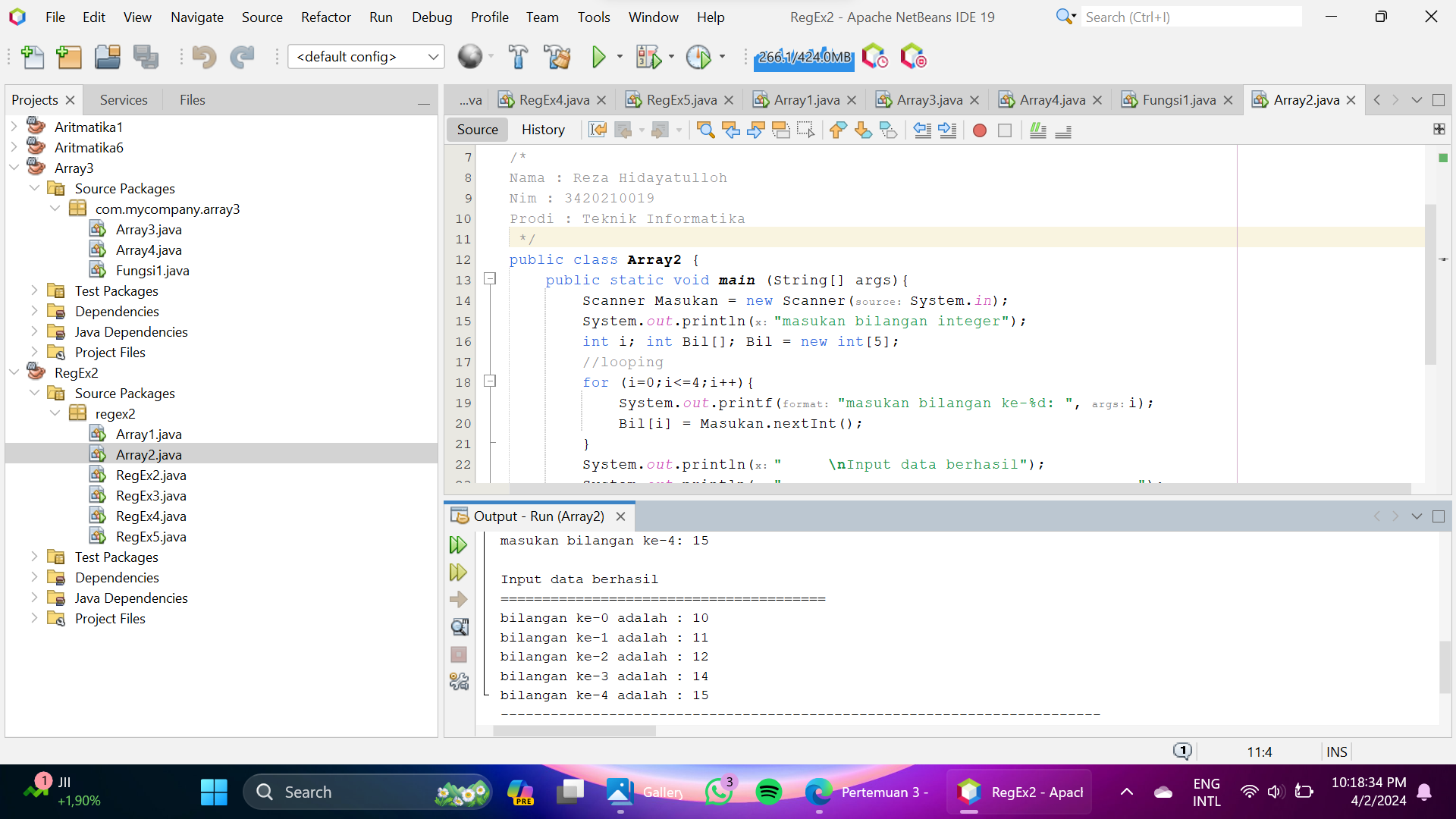Screen dimensions: 1456x819
Task: Click the Run Project green play icon
Action: 598,57
